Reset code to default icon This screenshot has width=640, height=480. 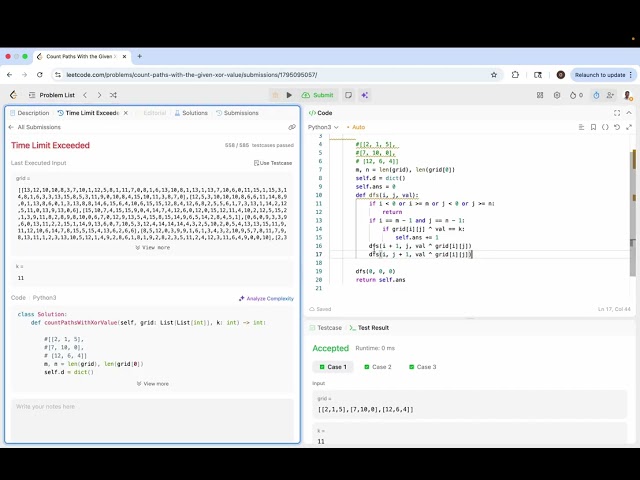point(617,127)
